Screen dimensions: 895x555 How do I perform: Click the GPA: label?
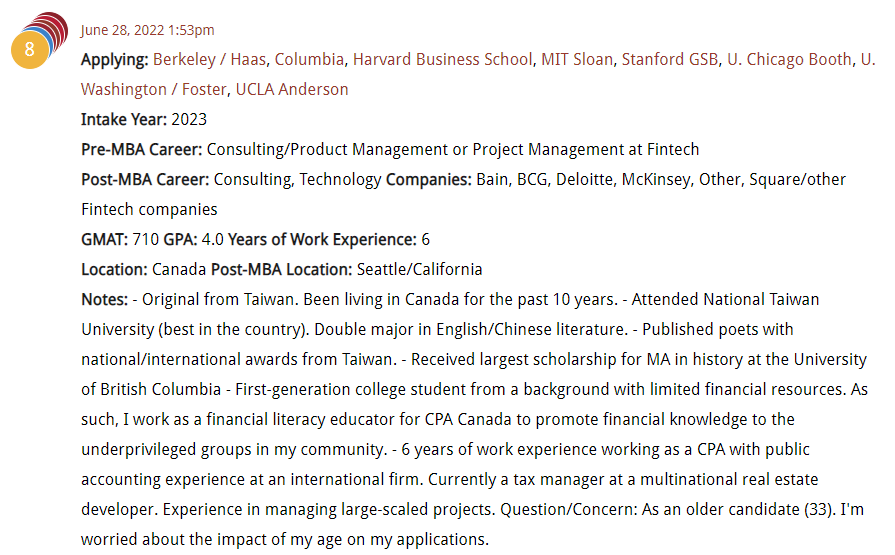pyautogui.click(x=180, y=239)
